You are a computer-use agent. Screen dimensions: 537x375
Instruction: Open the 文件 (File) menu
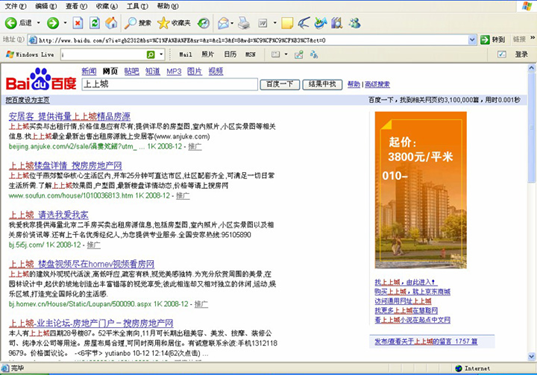[x=15, y=6]
